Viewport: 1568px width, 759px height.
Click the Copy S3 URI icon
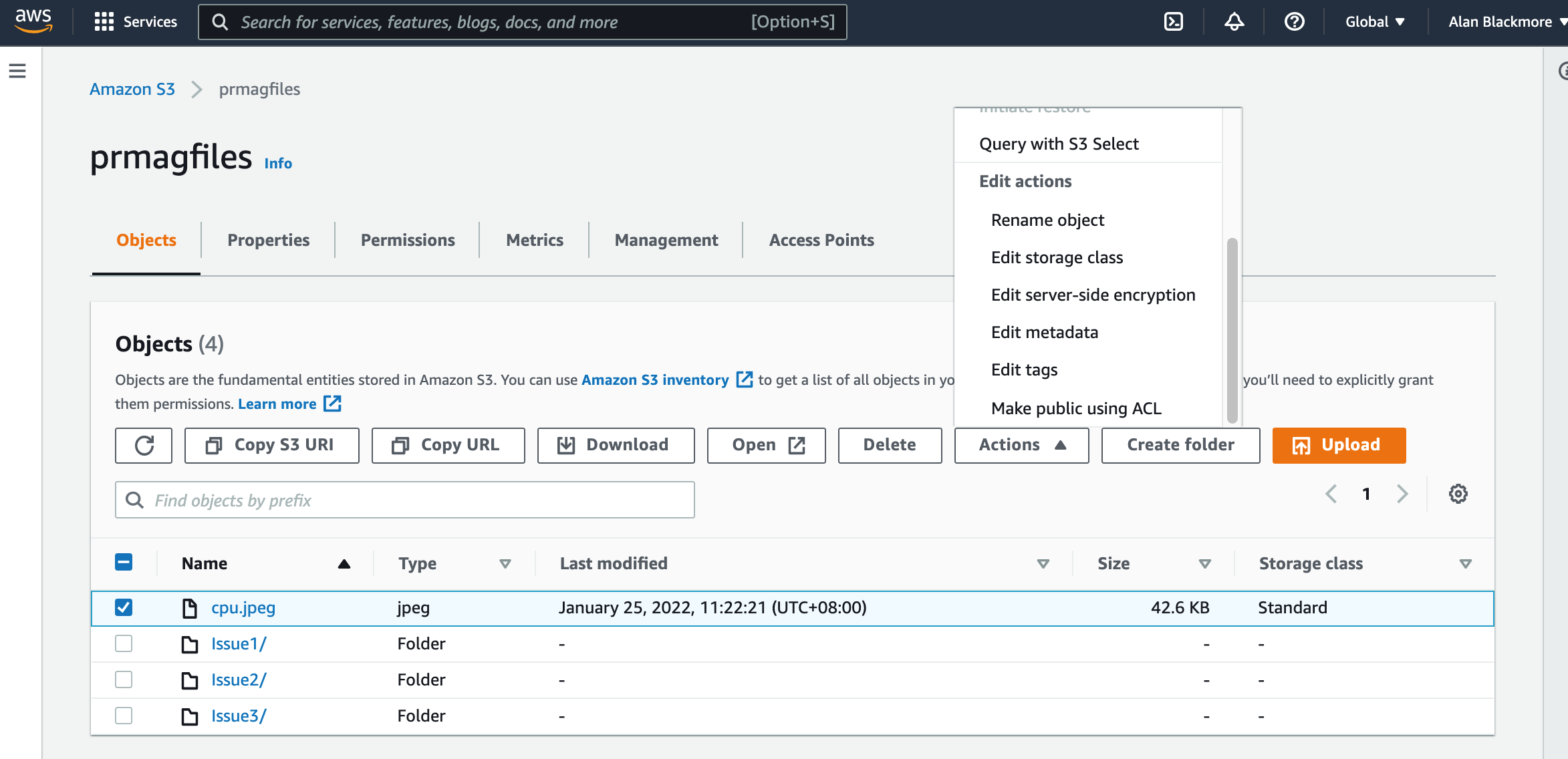[x=214, y=445]
